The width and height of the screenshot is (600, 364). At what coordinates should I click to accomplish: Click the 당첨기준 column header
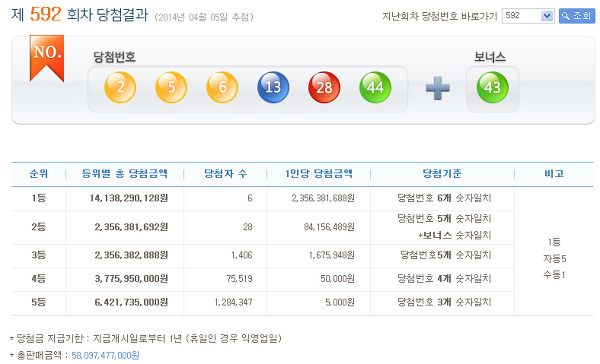(x=442, y=174)
